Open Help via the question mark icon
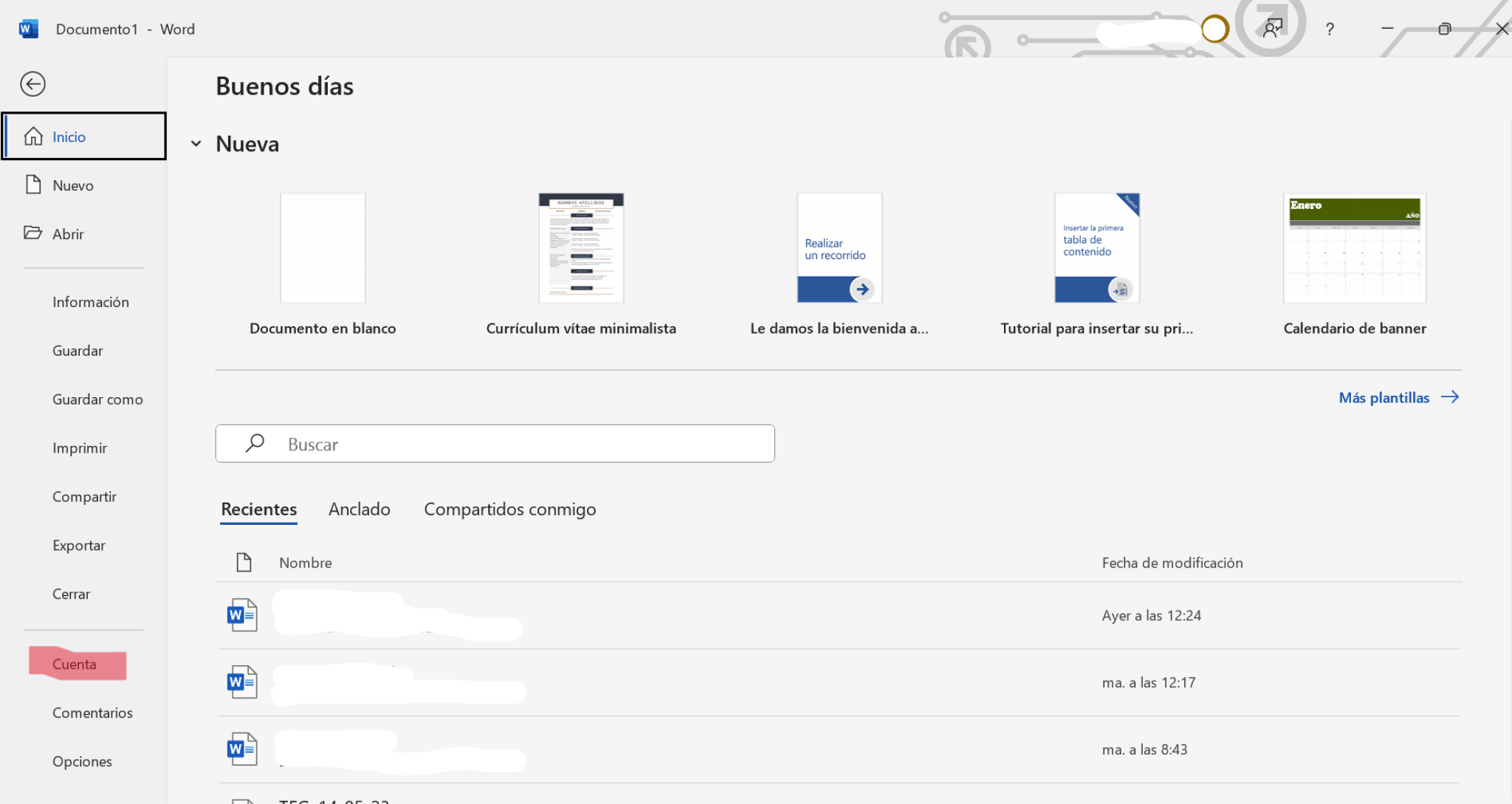This screenshot has width=1512, height=804. [1330, 29]
